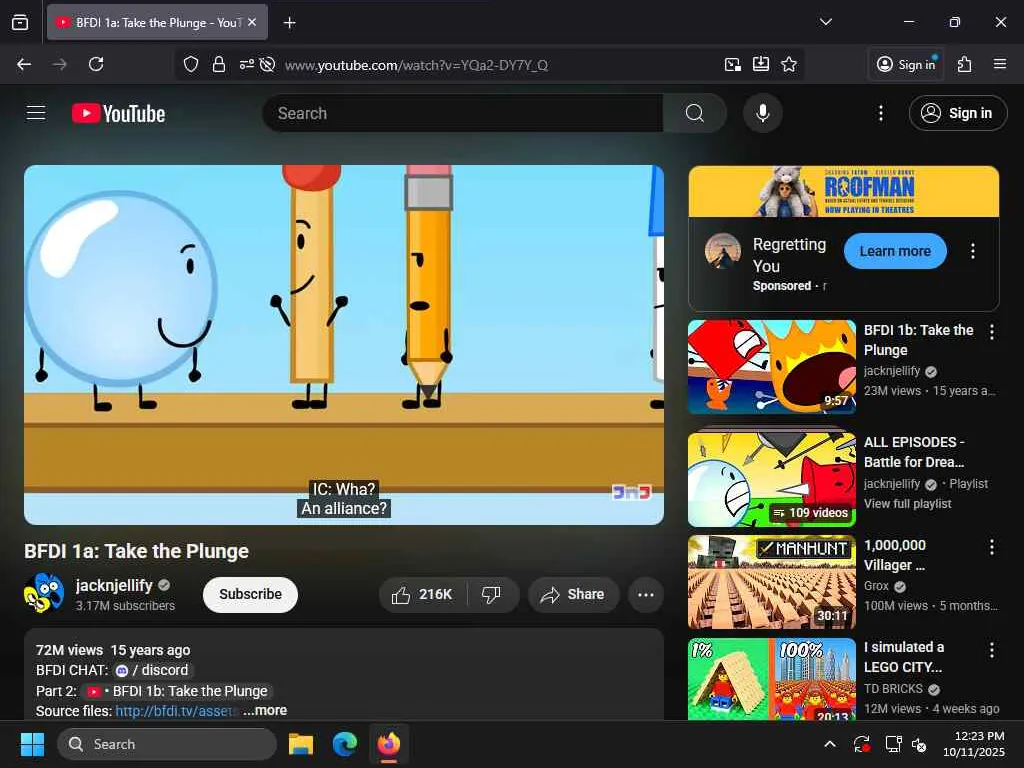Open the Regretting You ad options menu
The width and height of the screenshot is (1024, 768).
point(972,251)
